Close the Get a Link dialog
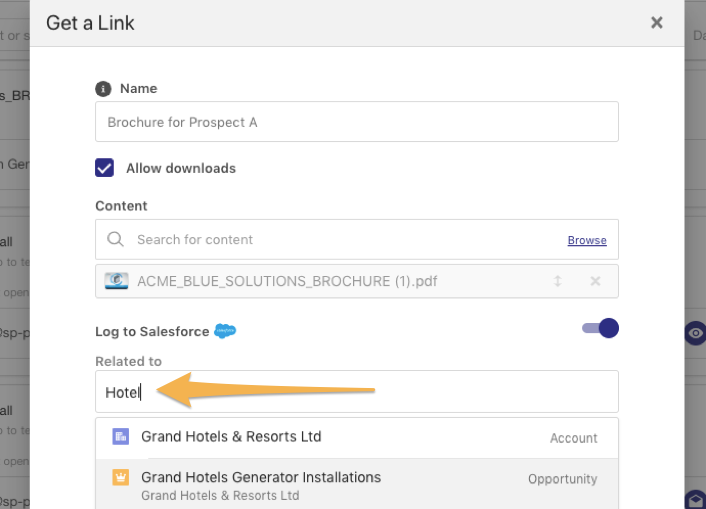This screenshot has height=509, width=706. (x=657, y=23)
